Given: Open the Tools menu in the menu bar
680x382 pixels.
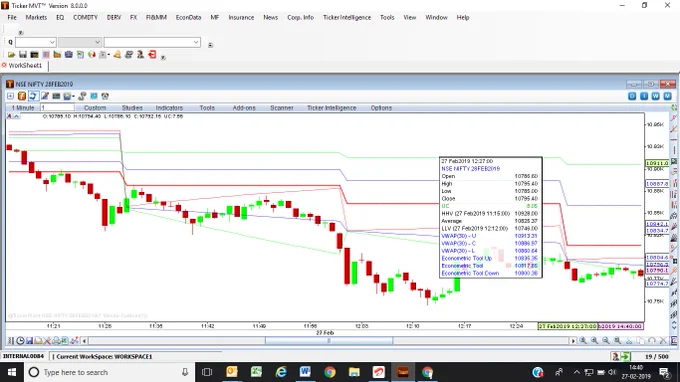Looking at the screenshot, I should (387, 17).
